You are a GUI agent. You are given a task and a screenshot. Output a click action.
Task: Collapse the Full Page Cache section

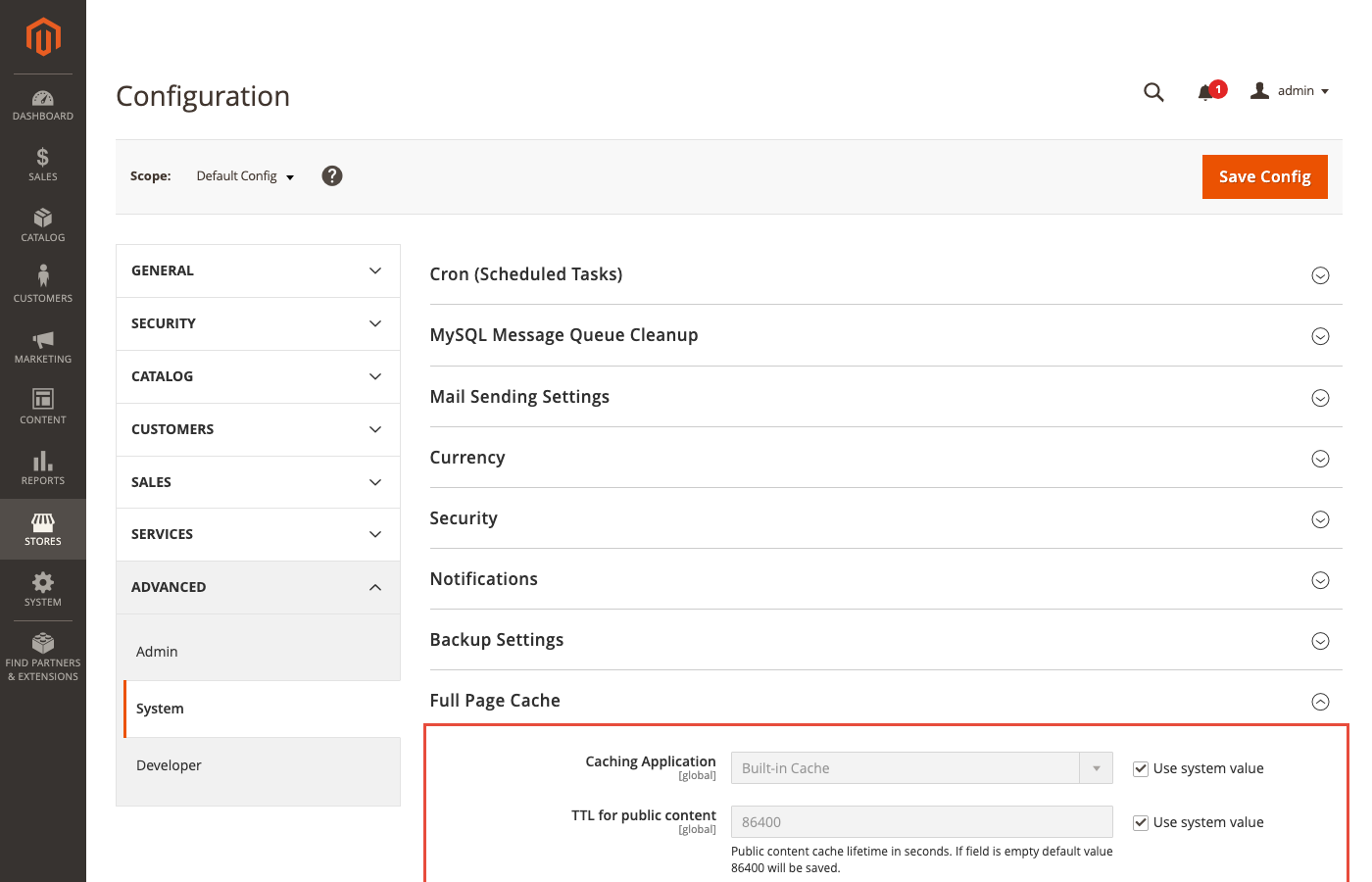(x=1320, y=701)
